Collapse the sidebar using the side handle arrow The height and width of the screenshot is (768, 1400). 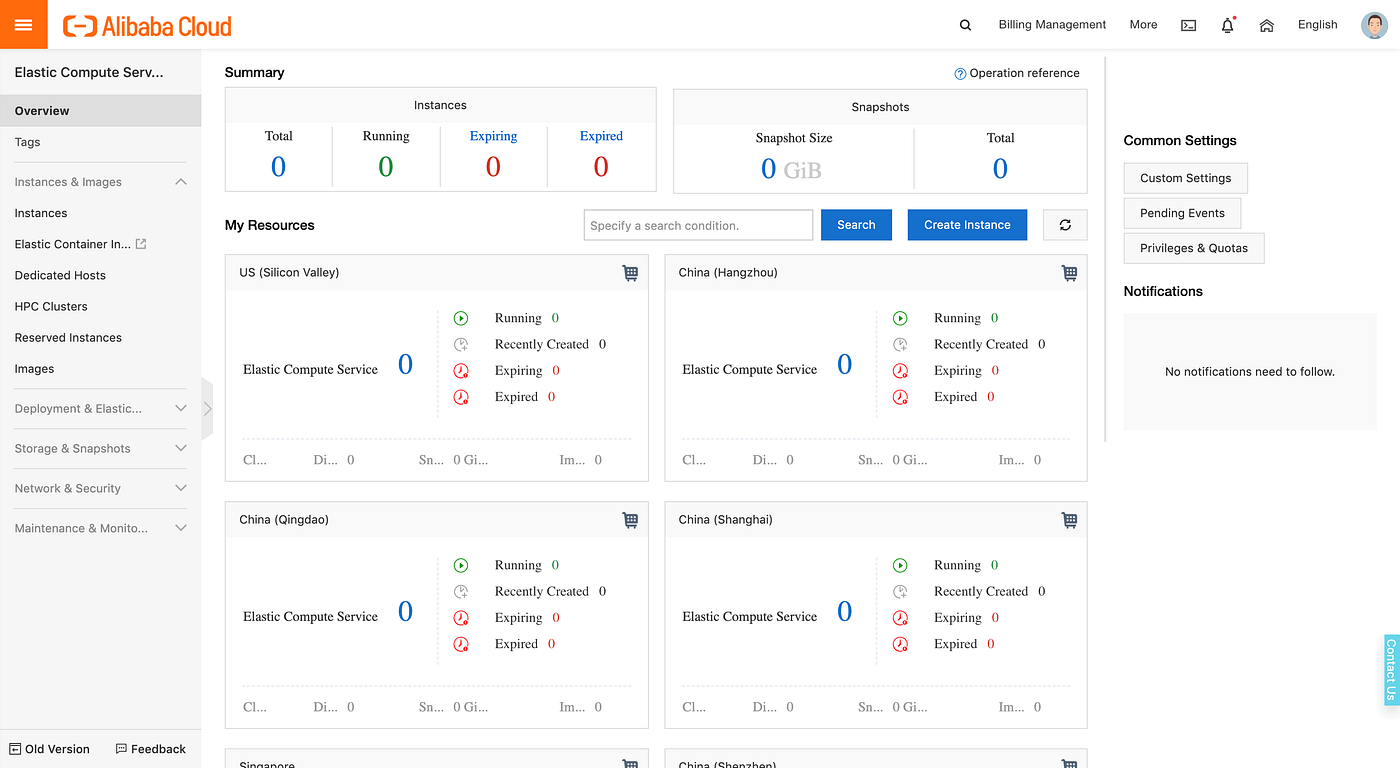click(207, 408)
